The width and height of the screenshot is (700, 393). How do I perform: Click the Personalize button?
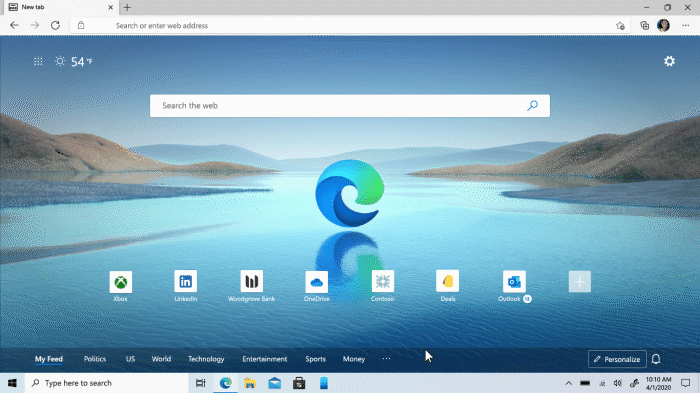tap(617, 359)
